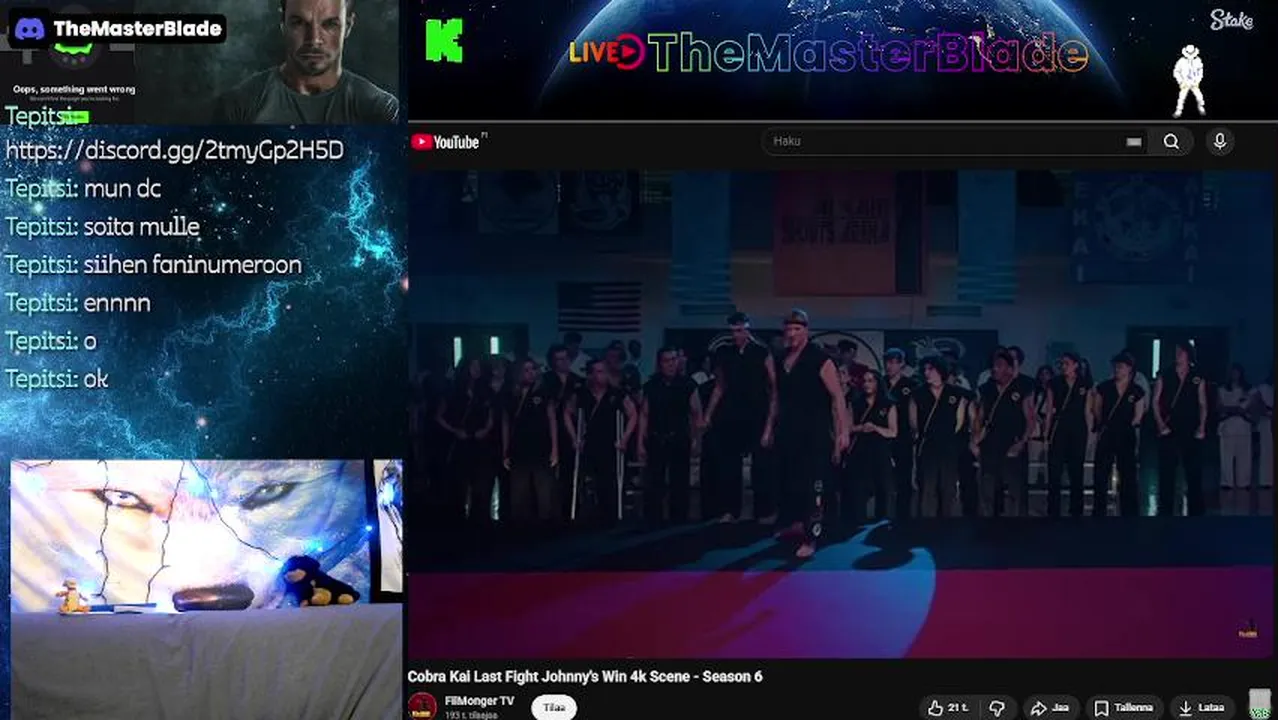Like the video with thumbs-up
Image resolution: width=1278 pixels, height=720 pixels.
[x=947, y=707]
